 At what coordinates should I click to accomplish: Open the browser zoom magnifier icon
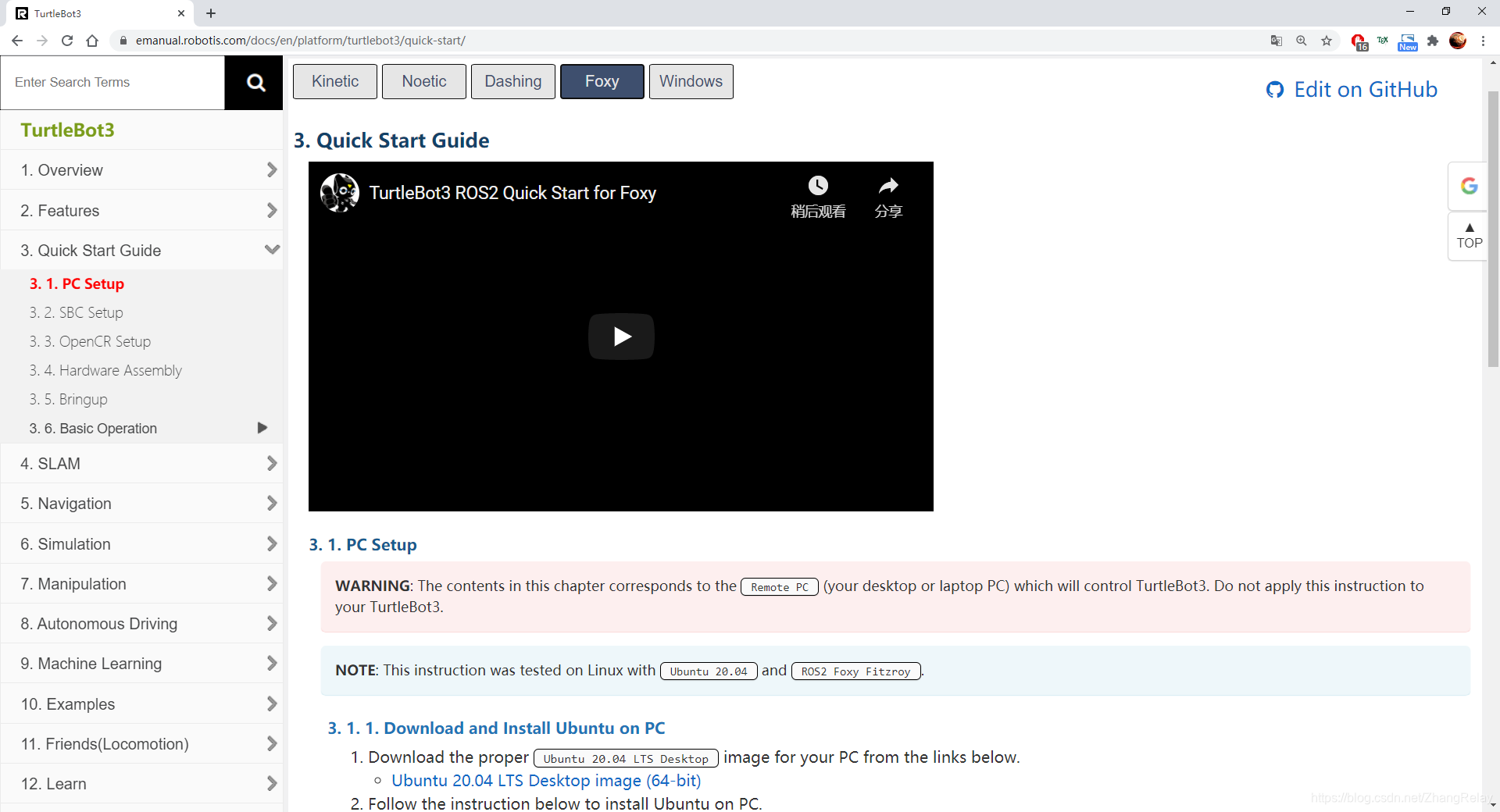pyautogui.click(x=1302, y=41)
